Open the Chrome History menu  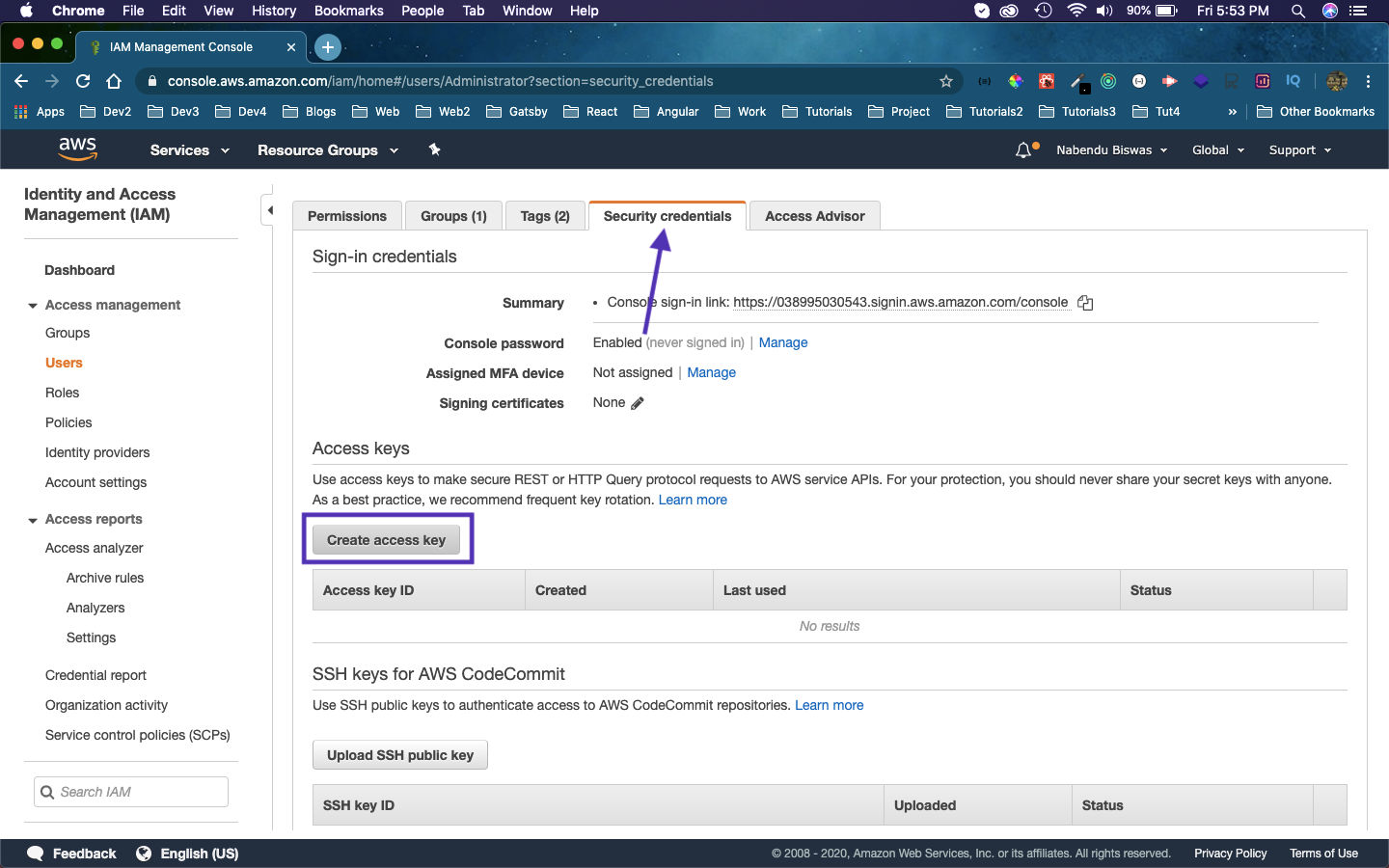[274, 11]
